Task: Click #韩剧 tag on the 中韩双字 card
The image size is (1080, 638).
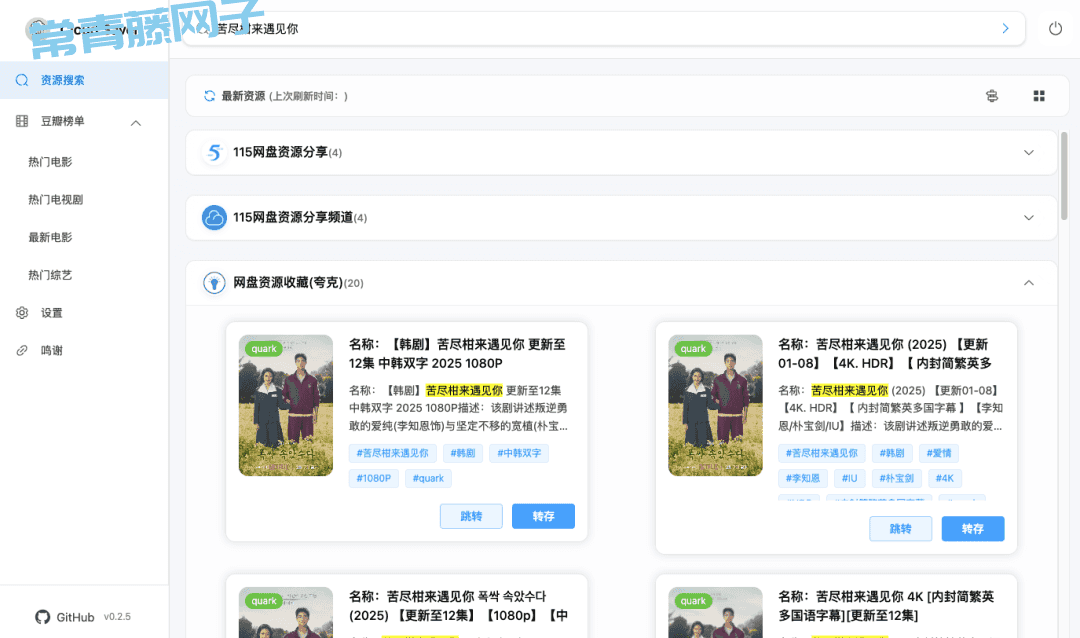Action: click(x=463, y=453)
